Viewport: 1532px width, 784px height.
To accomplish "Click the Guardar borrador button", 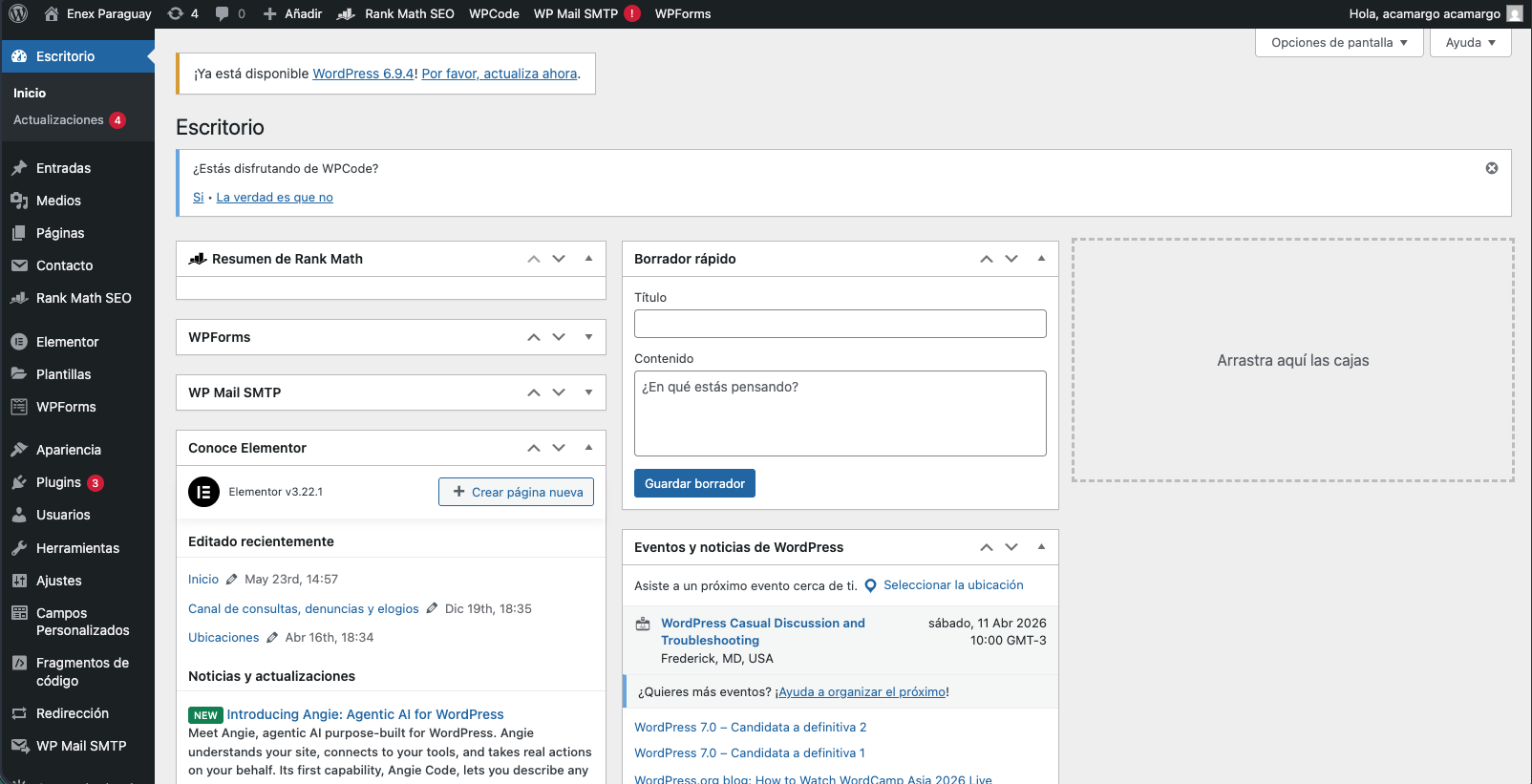I will click(x=694, y=483).
